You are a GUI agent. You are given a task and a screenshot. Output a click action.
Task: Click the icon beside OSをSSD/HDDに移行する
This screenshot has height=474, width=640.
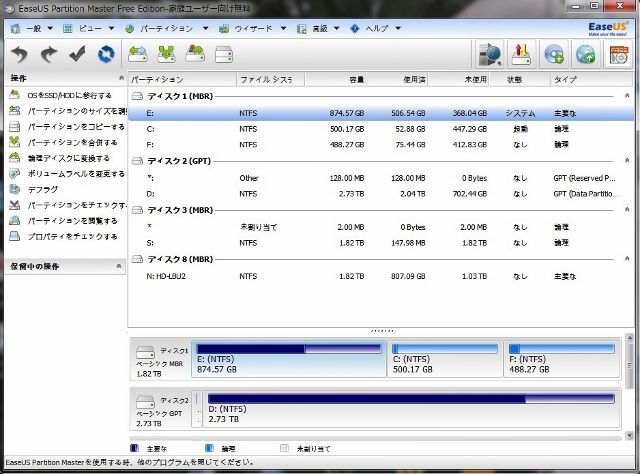click(x=14, y=95)
